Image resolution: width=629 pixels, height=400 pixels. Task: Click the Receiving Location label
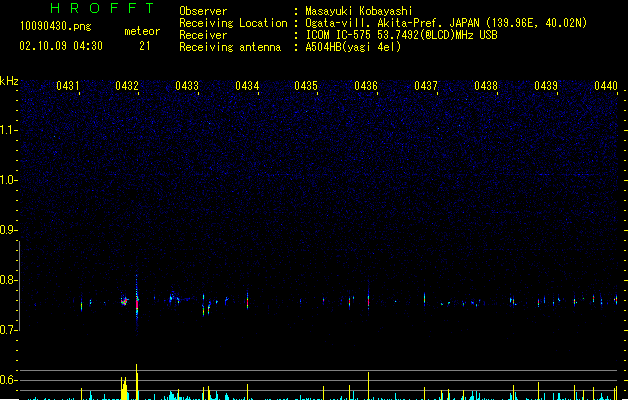[233, 23]
